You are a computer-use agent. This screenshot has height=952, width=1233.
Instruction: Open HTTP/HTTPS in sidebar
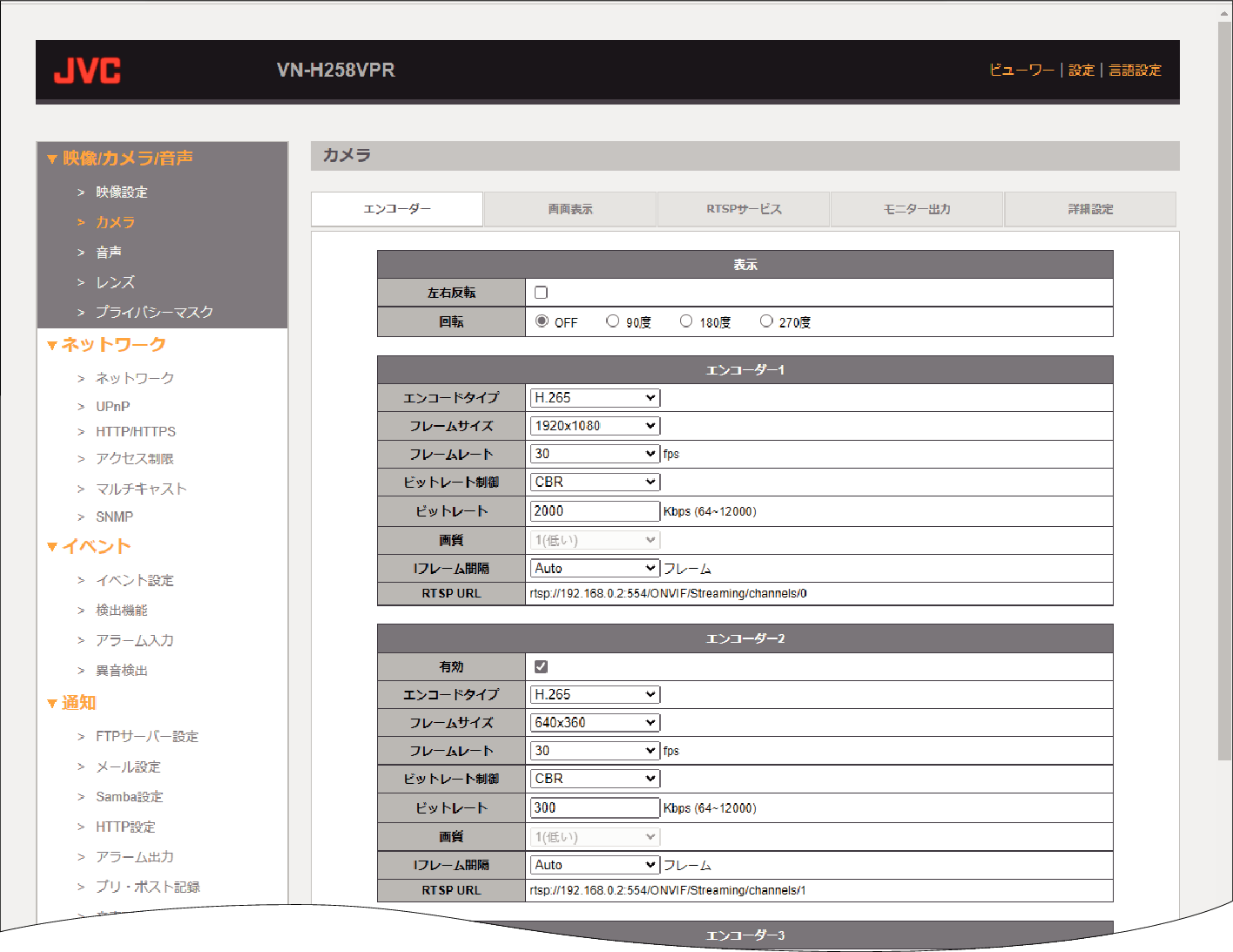pos(136,431)
